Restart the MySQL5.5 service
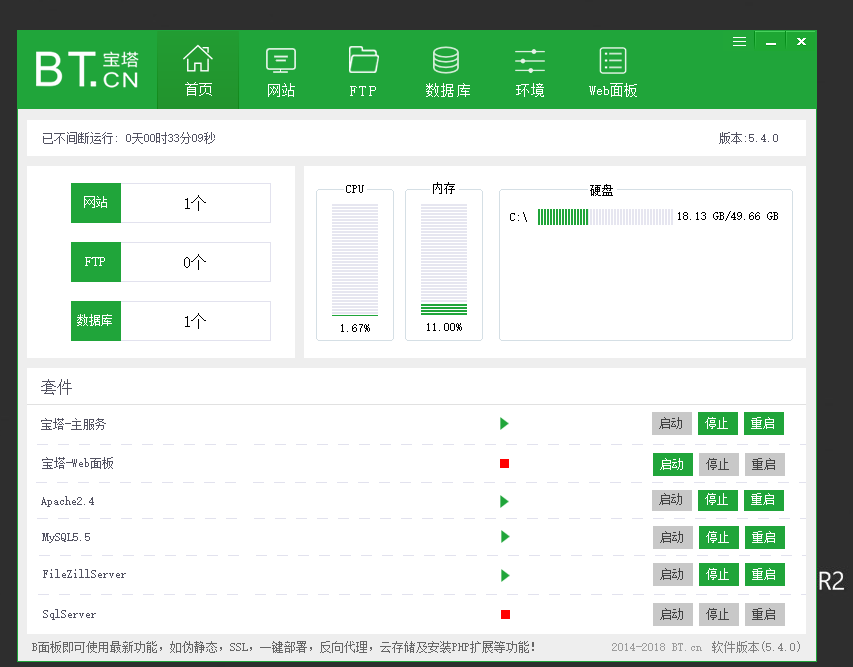 tap(764, 538)
